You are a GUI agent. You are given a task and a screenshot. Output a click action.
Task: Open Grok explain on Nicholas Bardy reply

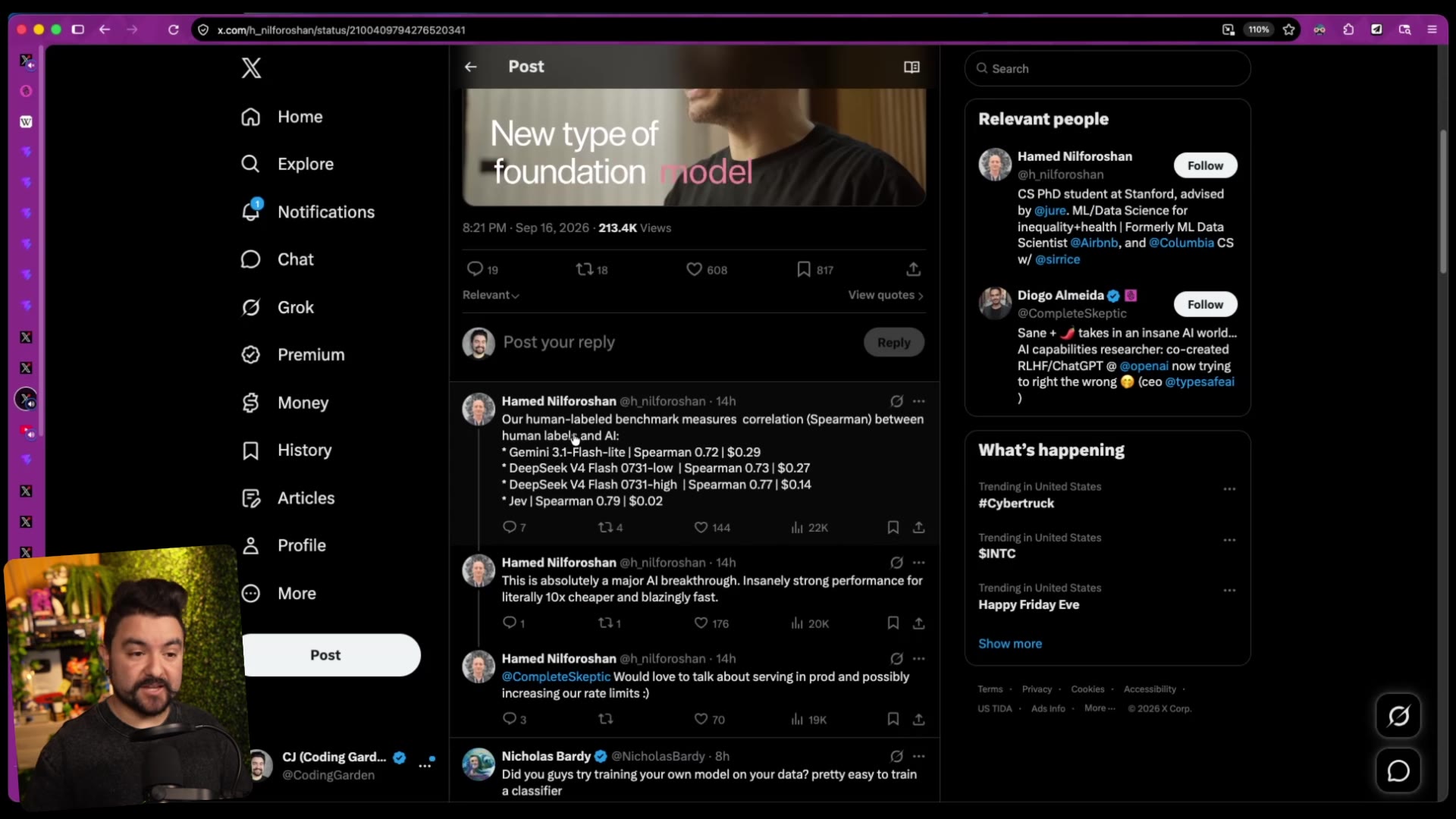click(x=896, y=756)
